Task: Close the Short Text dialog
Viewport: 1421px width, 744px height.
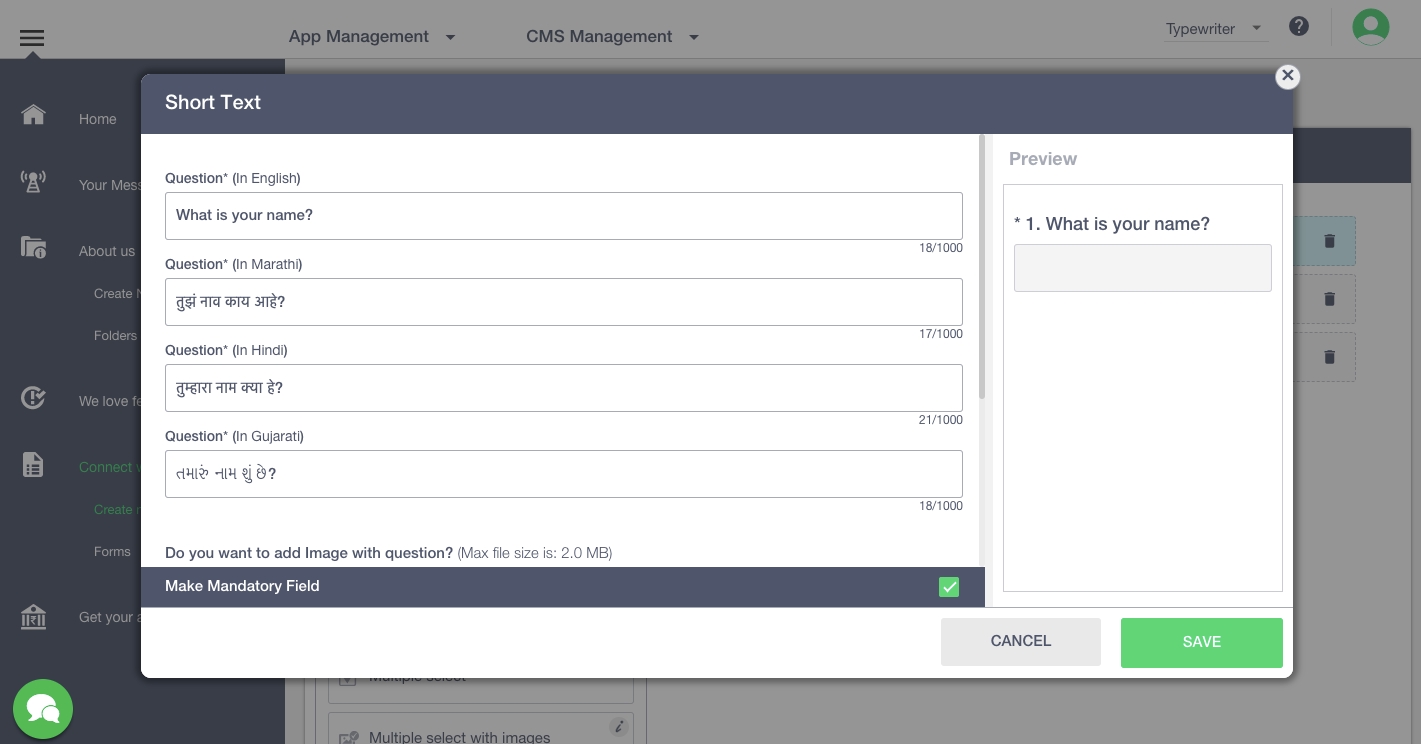Action: (x=1287, y=76)
